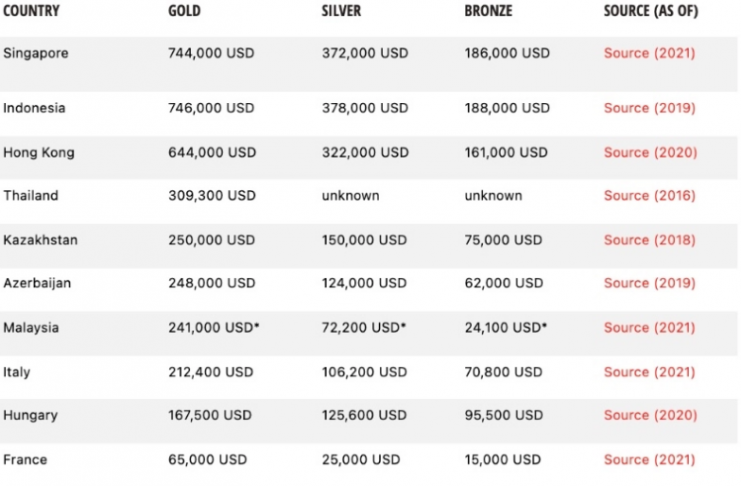Click the SILVER column header
The height and width of the screenshot is (486, 741).
[341, 10]
